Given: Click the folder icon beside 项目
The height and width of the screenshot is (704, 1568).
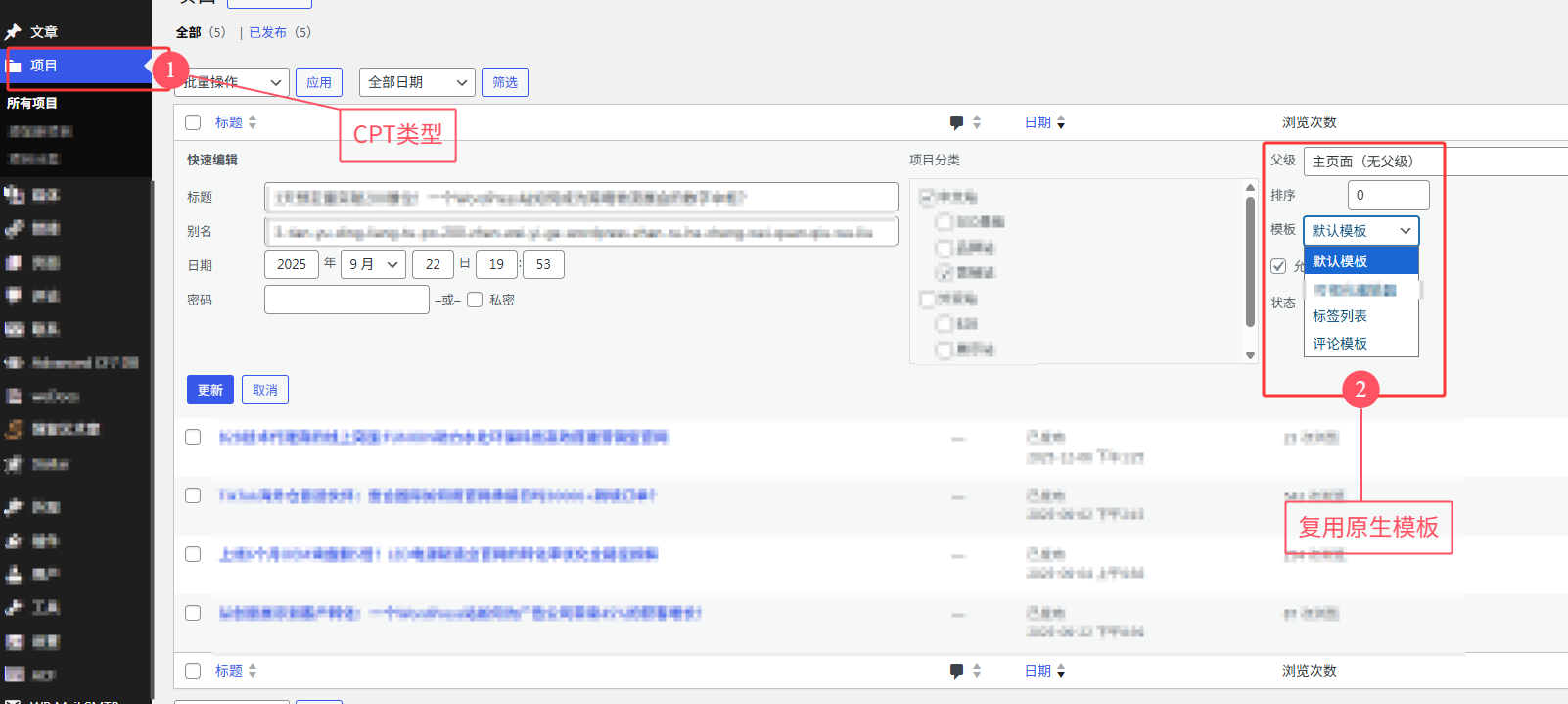Looking at the screenshot, I should click(x=13, y=66).
